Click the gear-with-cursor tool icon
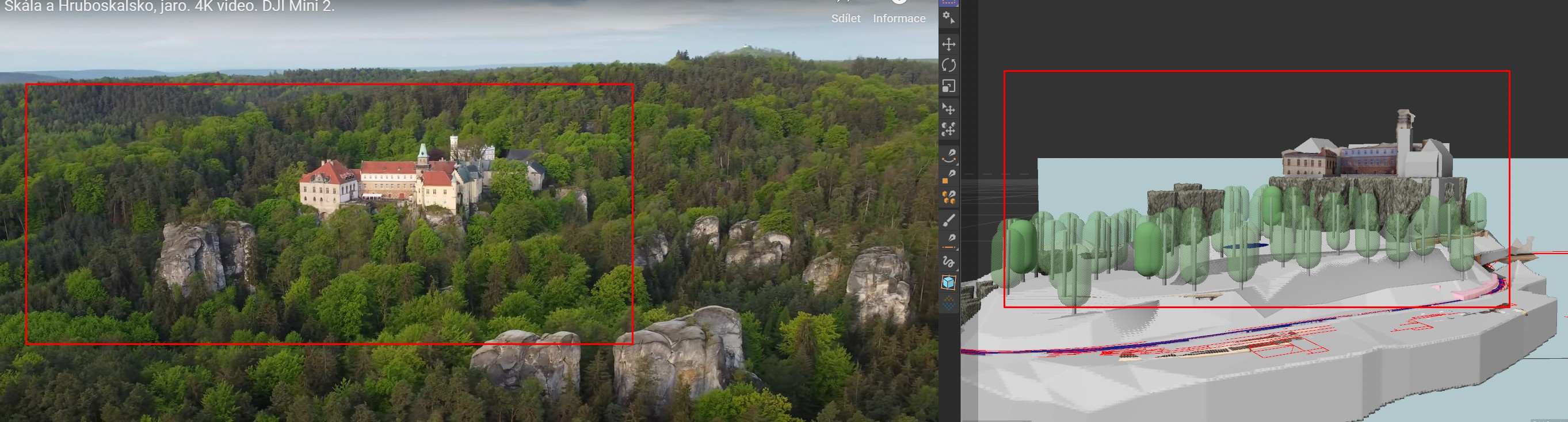The width and height of the screenshot is (1568, 422). click(948, 18)
